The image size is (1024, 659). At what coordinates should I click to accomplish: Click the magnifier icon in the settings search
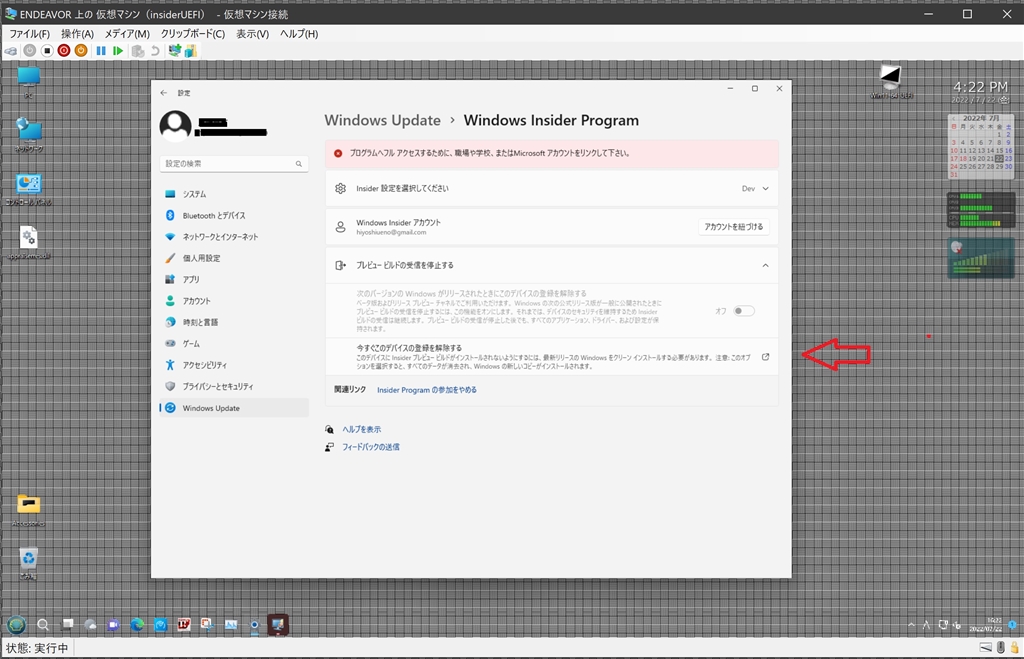coord(298,164)
